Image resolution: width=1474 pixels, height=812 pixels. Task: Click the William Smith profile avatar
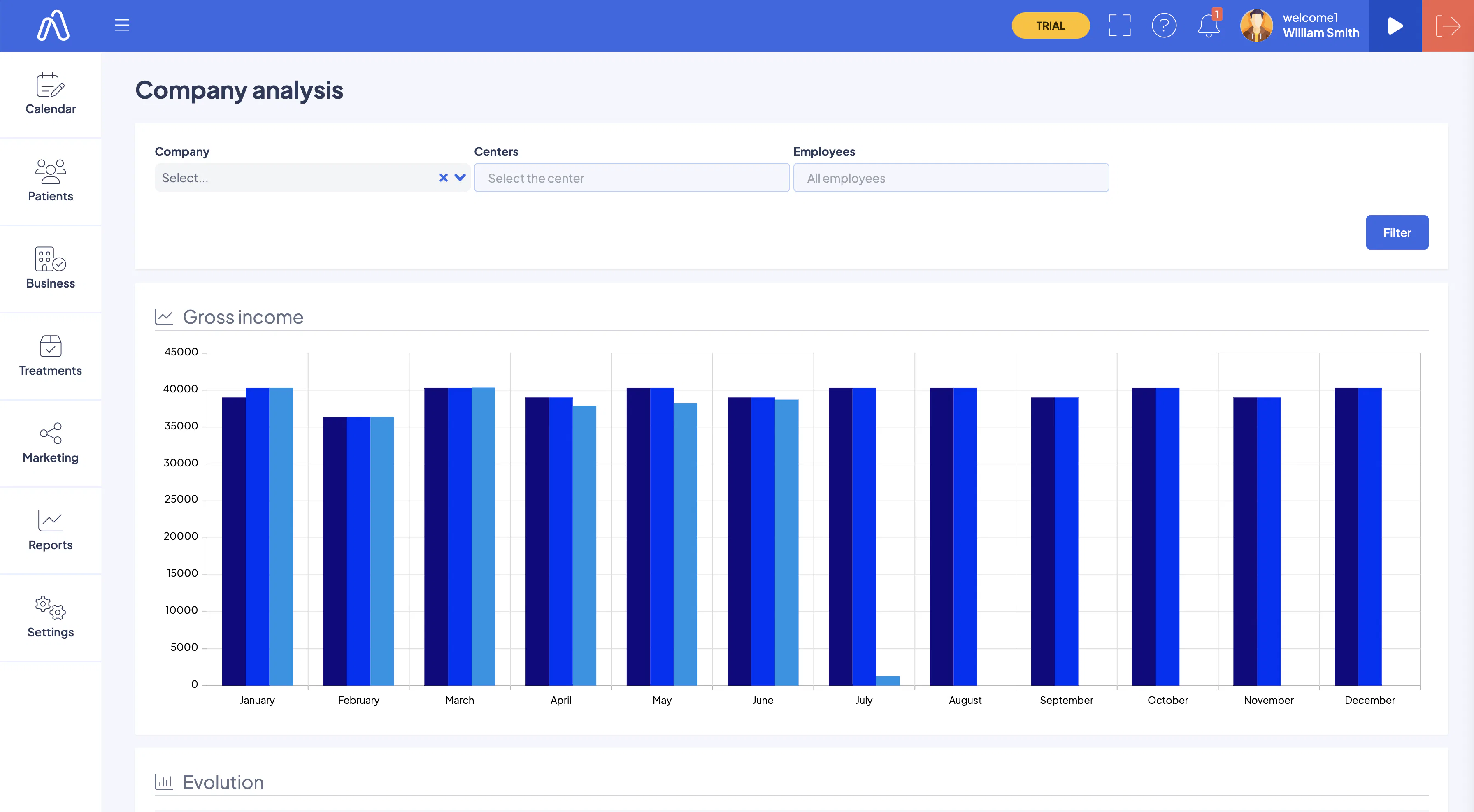(x=1257, y=26)
